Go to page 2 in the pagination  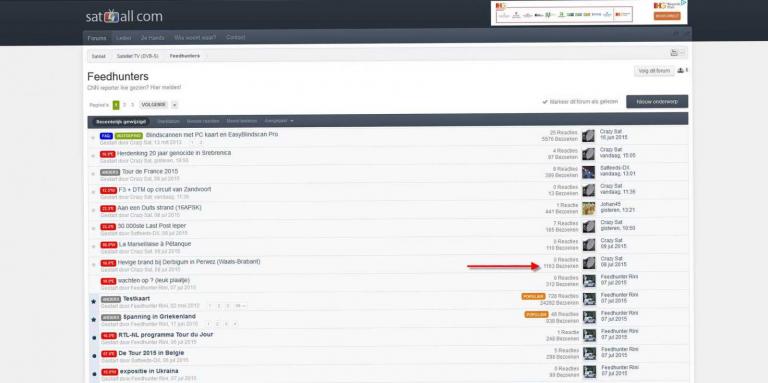(124, 105)
